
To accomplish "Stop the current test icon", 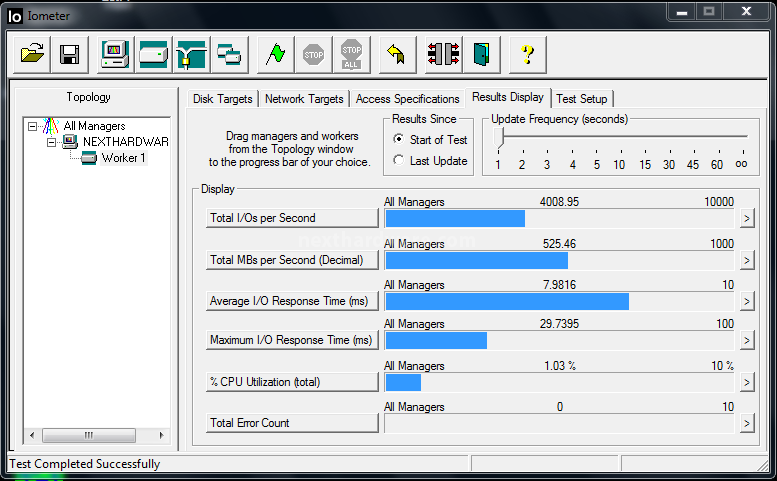I will [x=313, y=54].
